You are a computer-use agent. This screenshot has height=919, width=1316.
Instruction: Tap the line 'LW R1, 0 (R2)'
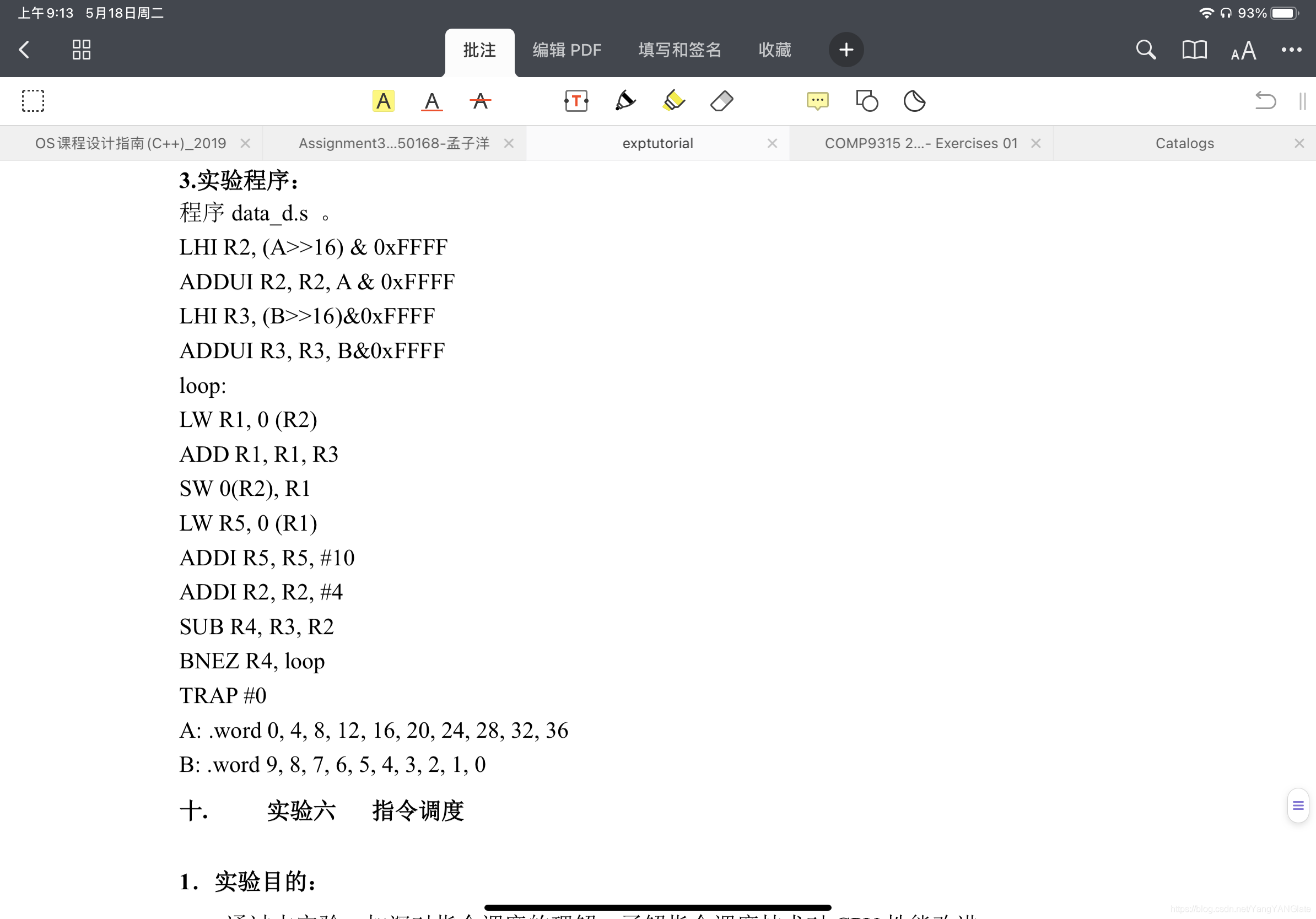248,419
